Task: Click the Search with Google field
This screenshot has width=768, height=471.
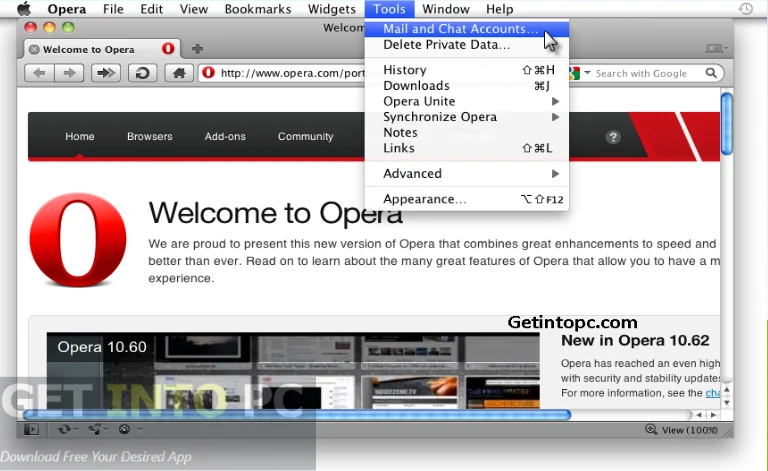Action: click(x=641, y=73)
